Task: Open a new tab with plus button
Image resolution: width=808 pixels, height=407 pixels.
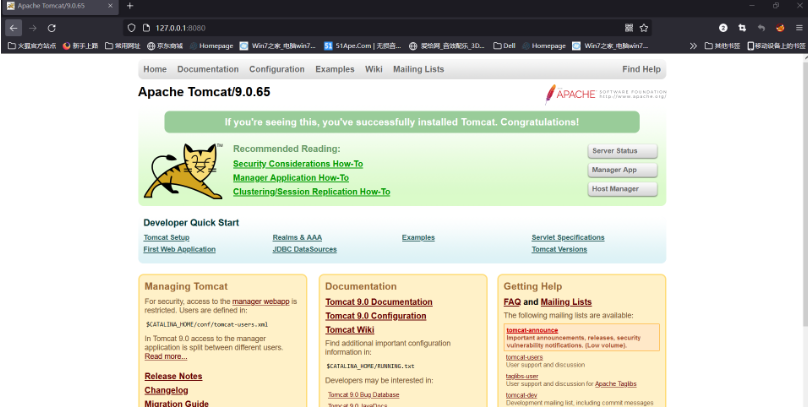Action: coord(130,6)
